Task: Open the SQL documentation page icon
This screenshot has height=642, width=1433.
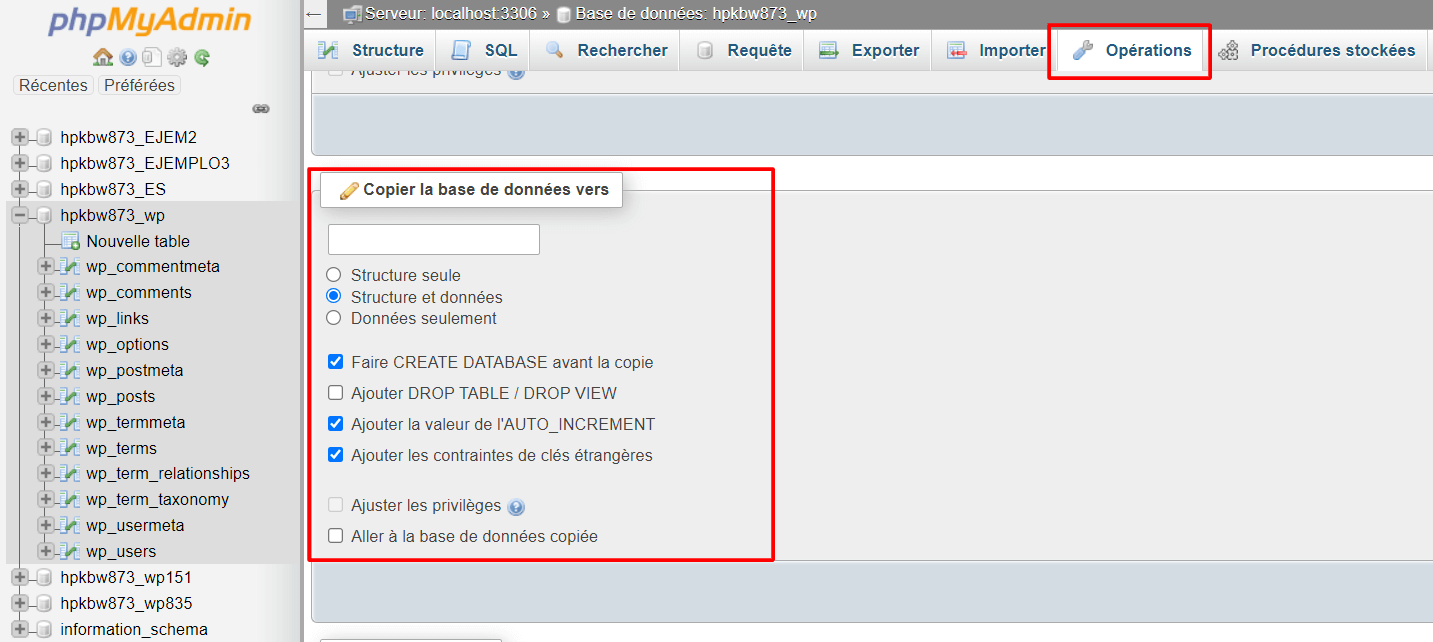Action: tap(151, 58)
